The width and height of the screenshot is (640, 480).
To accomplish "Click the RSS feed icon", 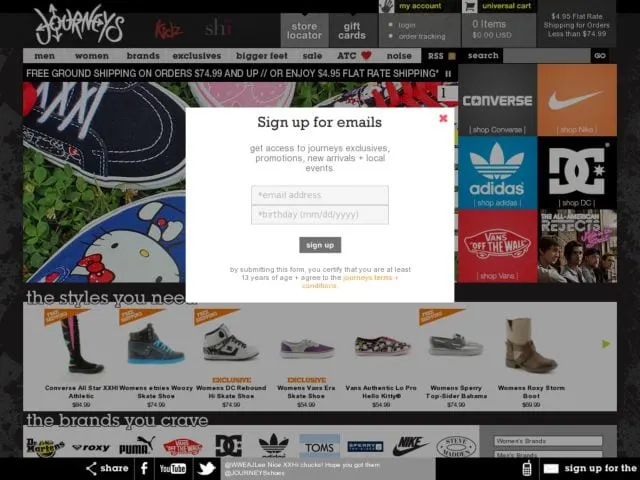I will (x=452, y=56).
